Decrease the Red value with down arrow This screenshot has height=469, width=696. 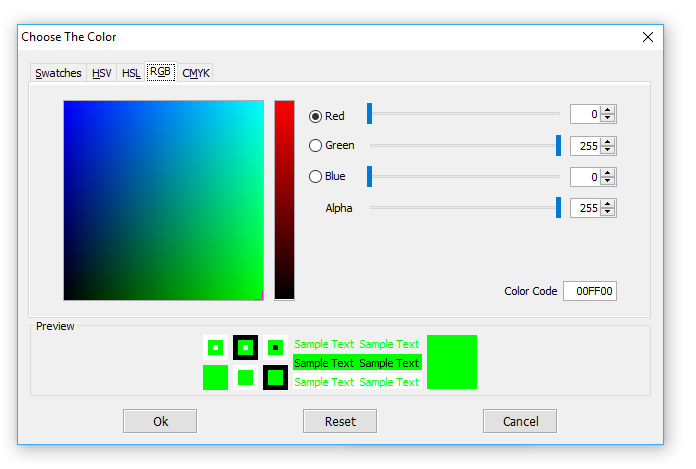point(608,118)
